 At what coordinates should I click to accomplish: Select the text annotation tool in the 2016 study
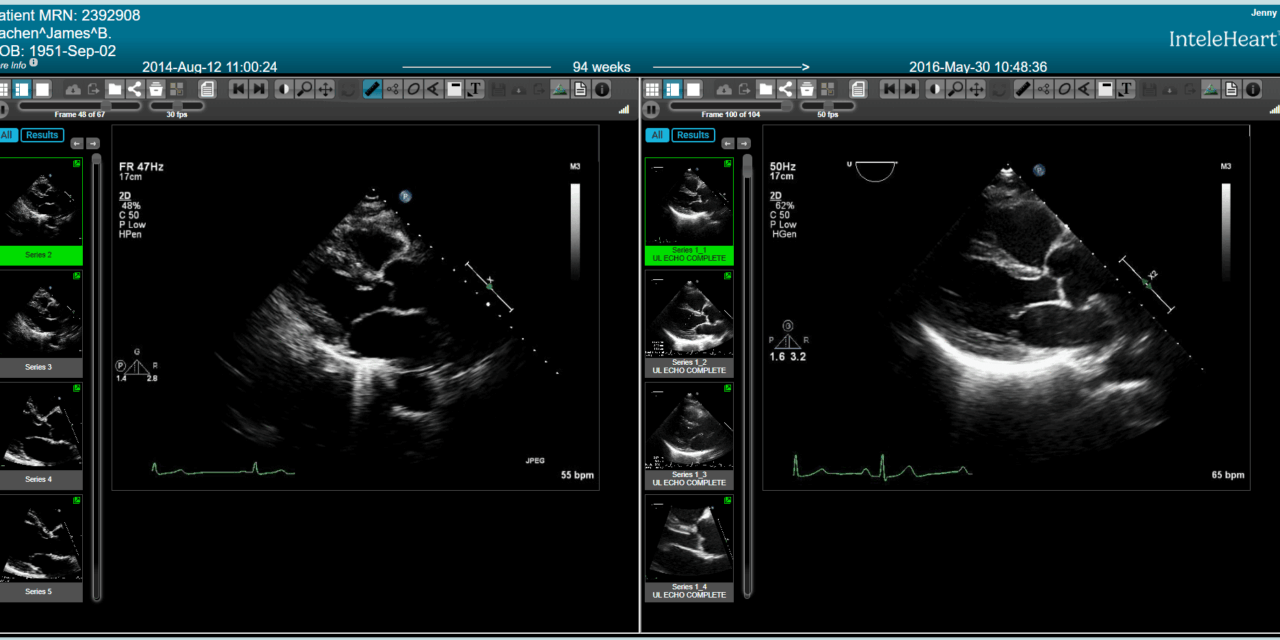coord(1126,89)
